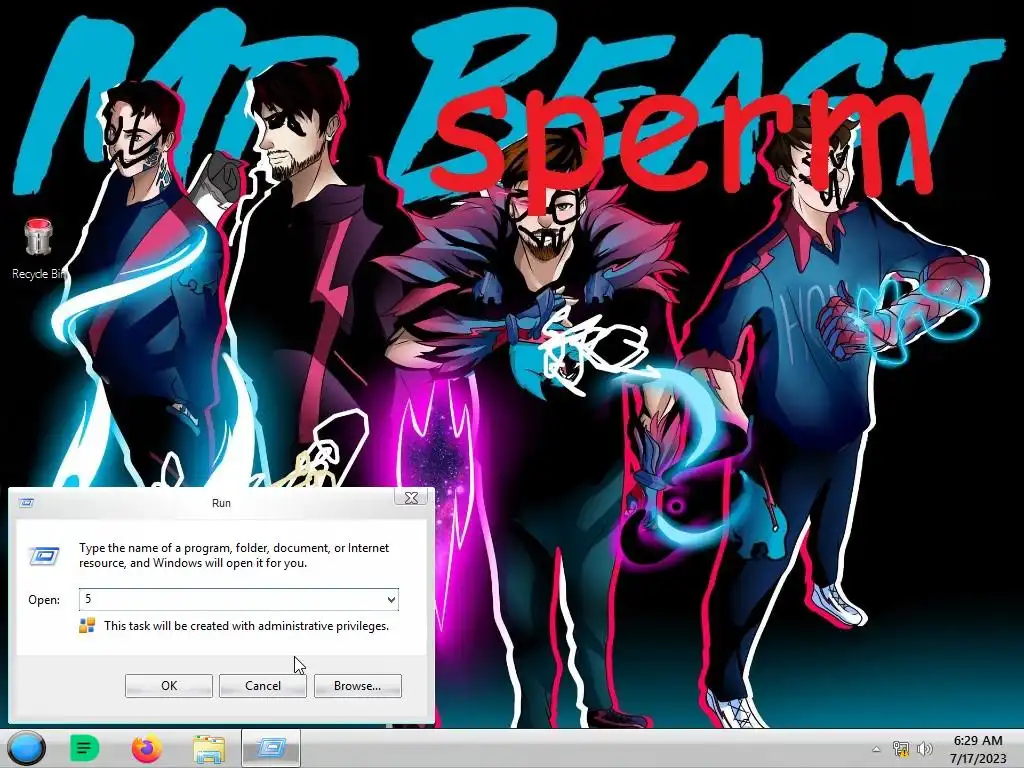Click Cancel in the Run dialog
Image resolution: width=1024 pixels, height=768 pixels.
(263, 686)
